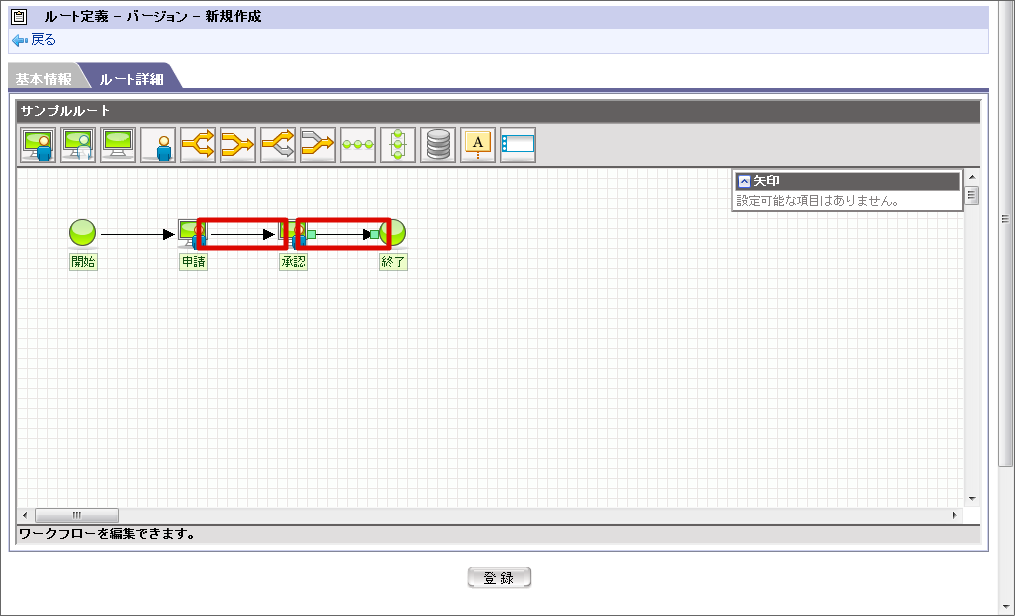Select the plain green monitor node tool
Screen dimensions: 1015x616
(118, 145)
